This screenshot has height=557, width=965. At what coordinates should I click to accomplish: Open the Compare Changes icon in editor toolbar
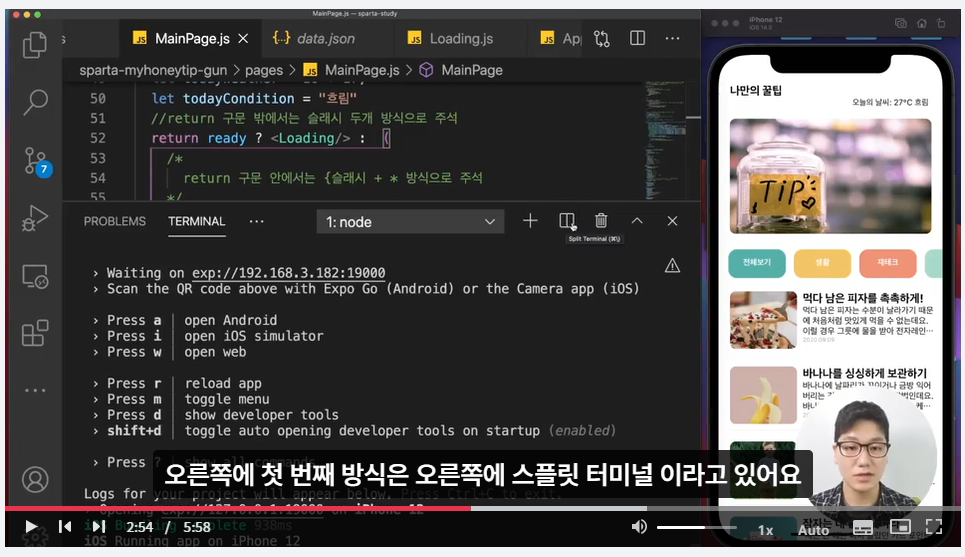(601, 39)
